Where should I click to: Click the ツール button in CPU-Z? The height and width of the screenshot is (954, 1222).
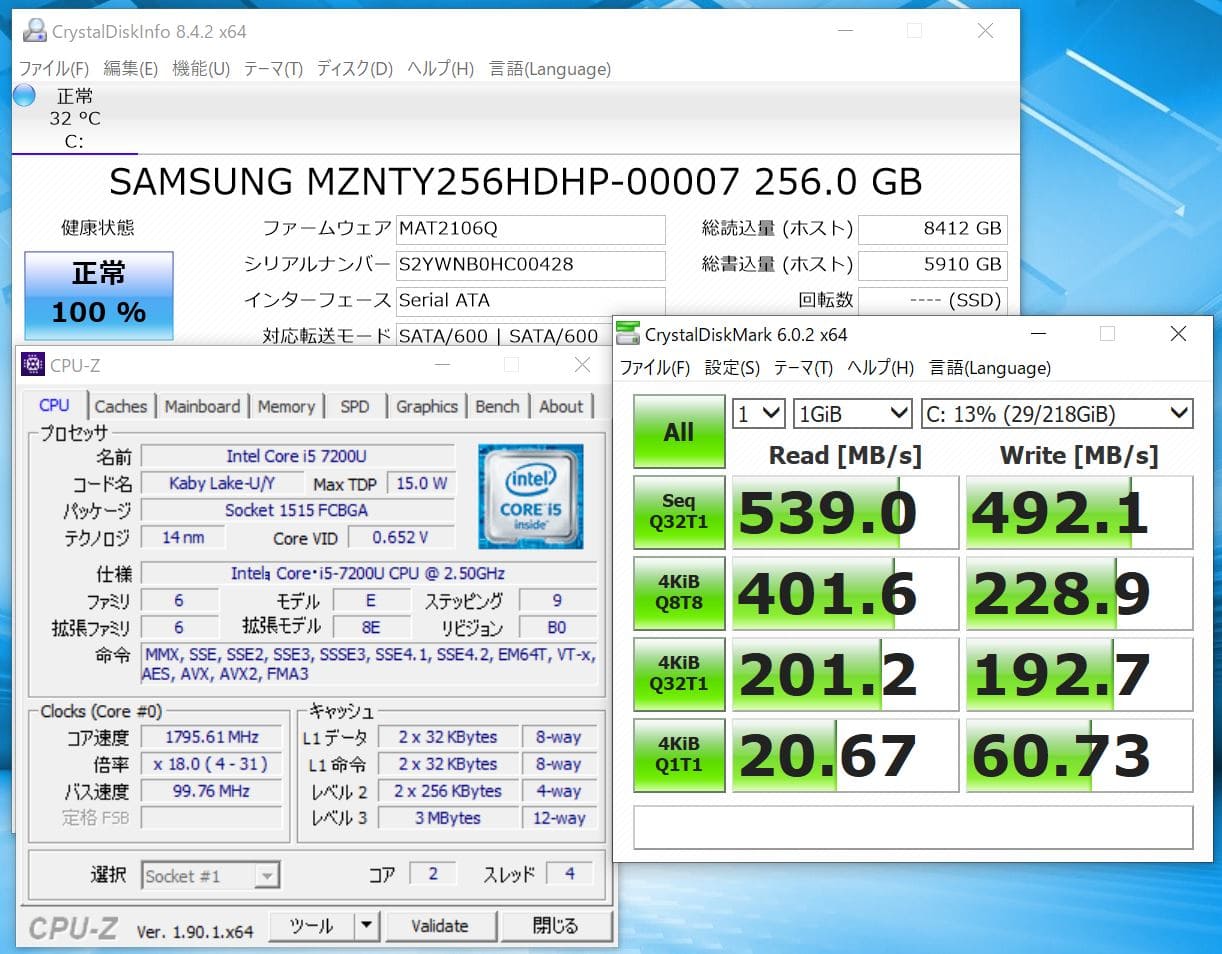[x=312, y=926]
